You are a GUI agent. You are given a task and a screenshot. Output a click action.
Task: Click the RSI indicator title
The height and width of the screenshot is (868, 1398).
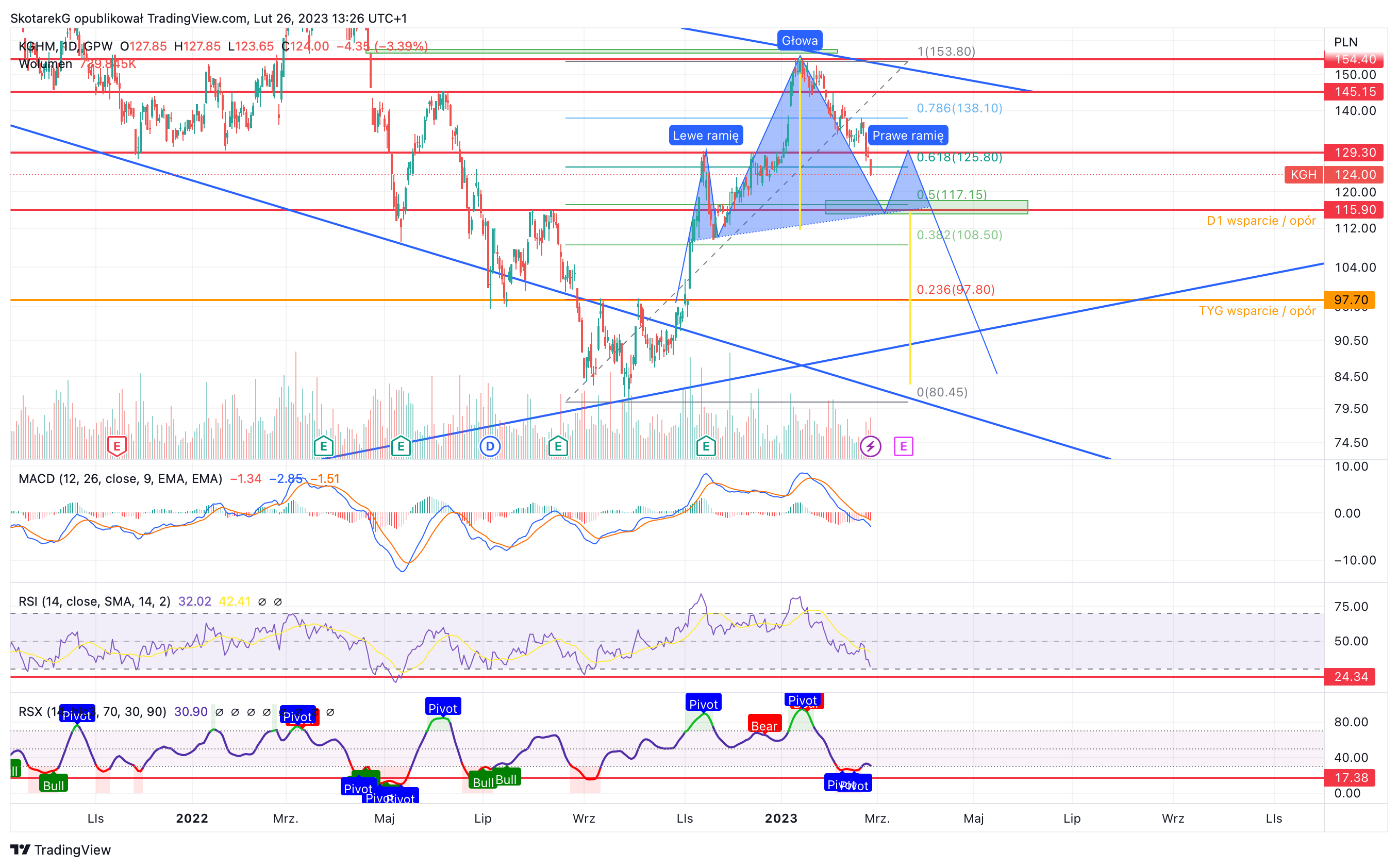coord(95,601)
